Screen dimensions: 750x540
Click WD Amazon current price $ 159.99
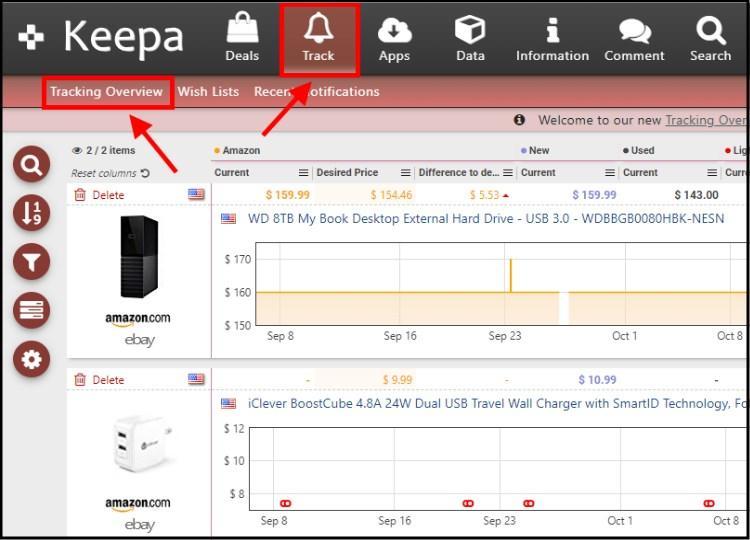tap(287, 195)
